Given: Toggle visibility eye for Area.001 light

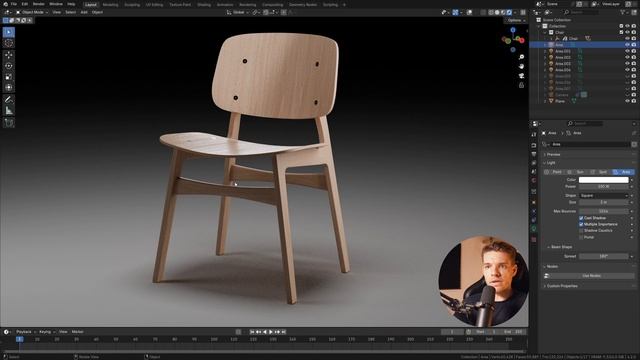Looking at the screenshot, I should click(x=627, y=51).
